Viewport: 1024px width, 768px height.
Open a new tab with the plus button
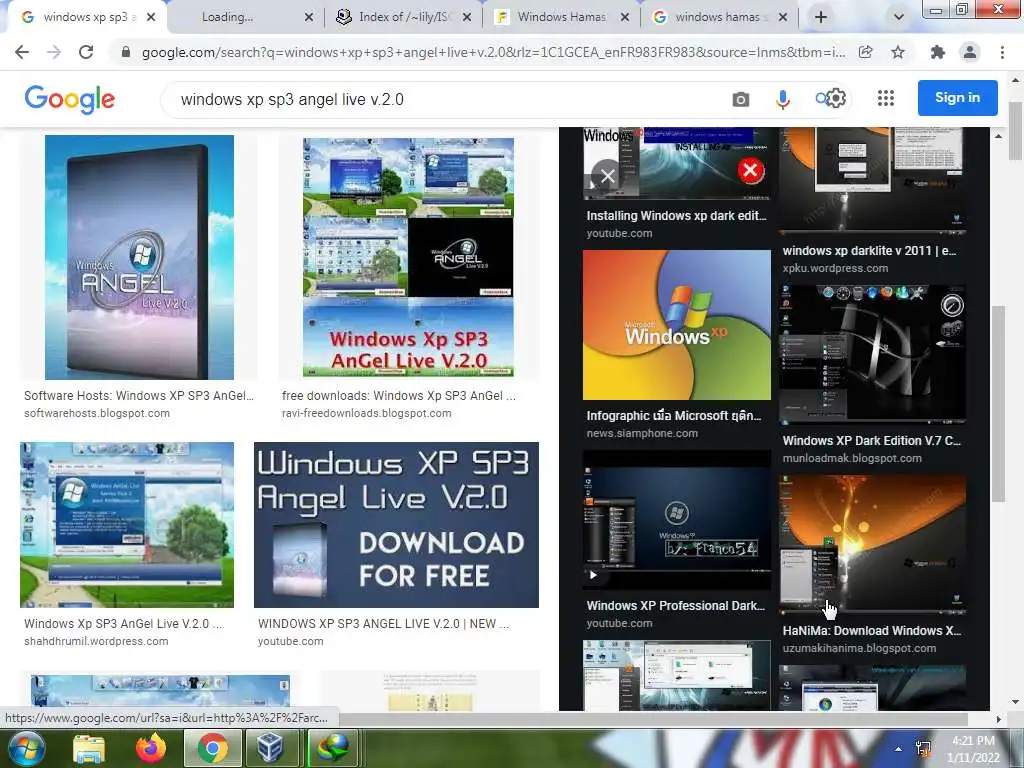click(x=821, y=17)
